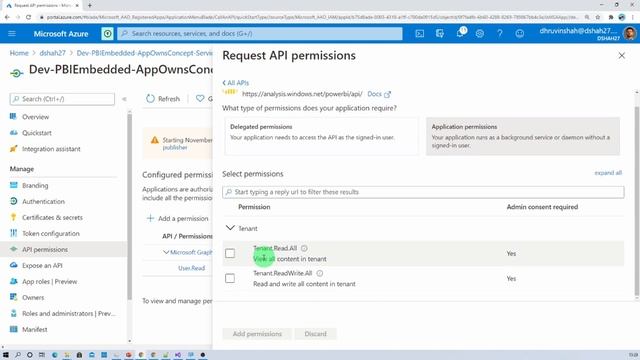Select API permissions in the sidebar

(x=45, y=249)
